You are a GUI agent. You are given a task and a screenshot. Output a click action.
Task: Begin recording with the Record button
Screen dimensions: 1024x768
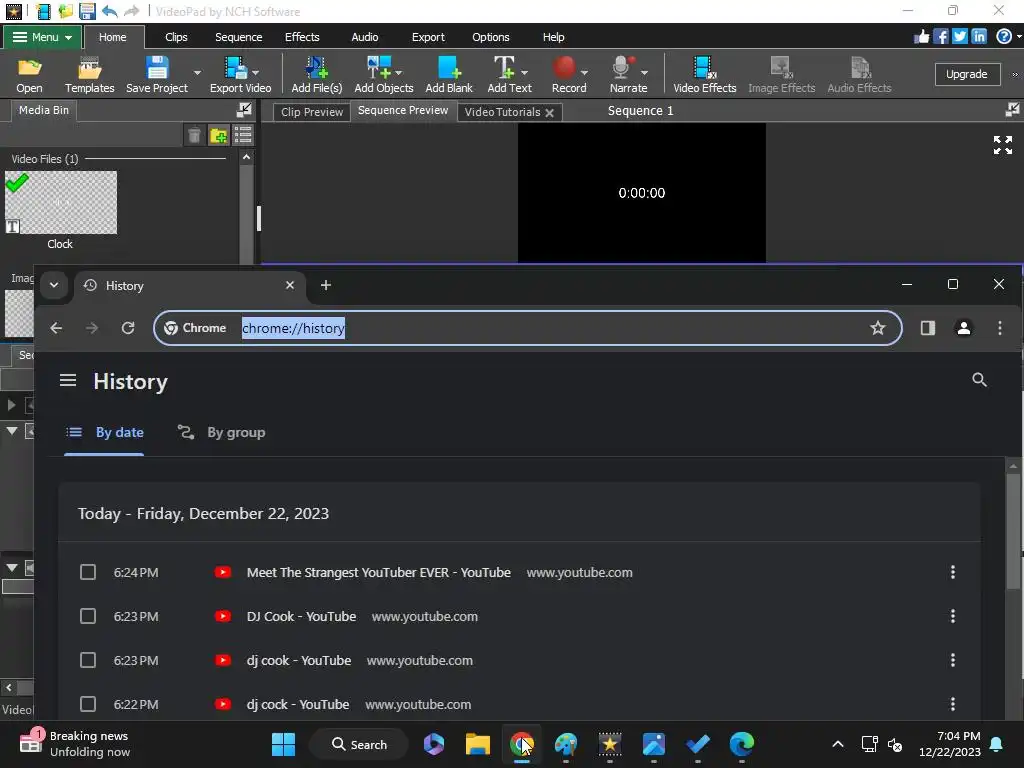569,74
